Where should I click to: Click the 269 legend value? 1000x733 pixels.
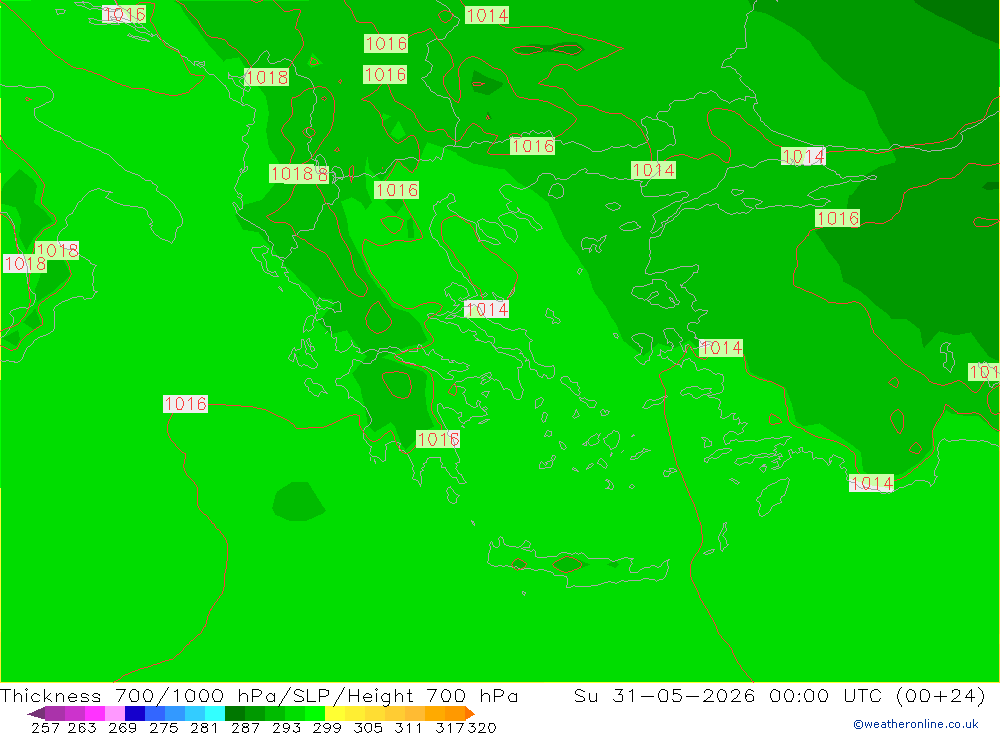point(122,727)
